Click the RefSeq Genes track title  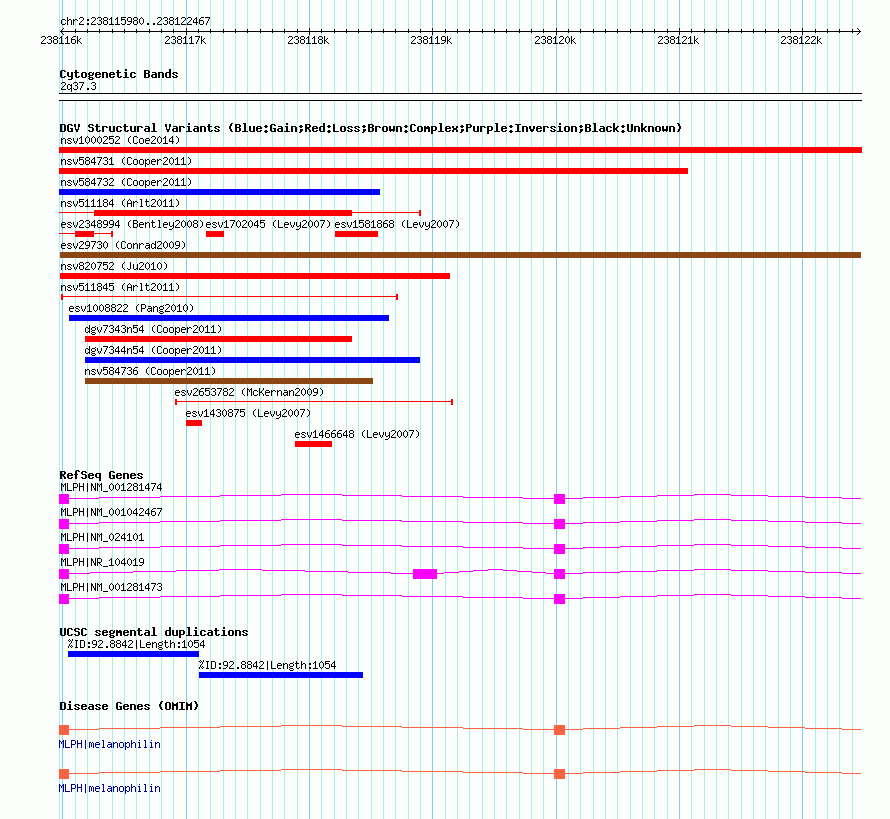pos(101,475)
